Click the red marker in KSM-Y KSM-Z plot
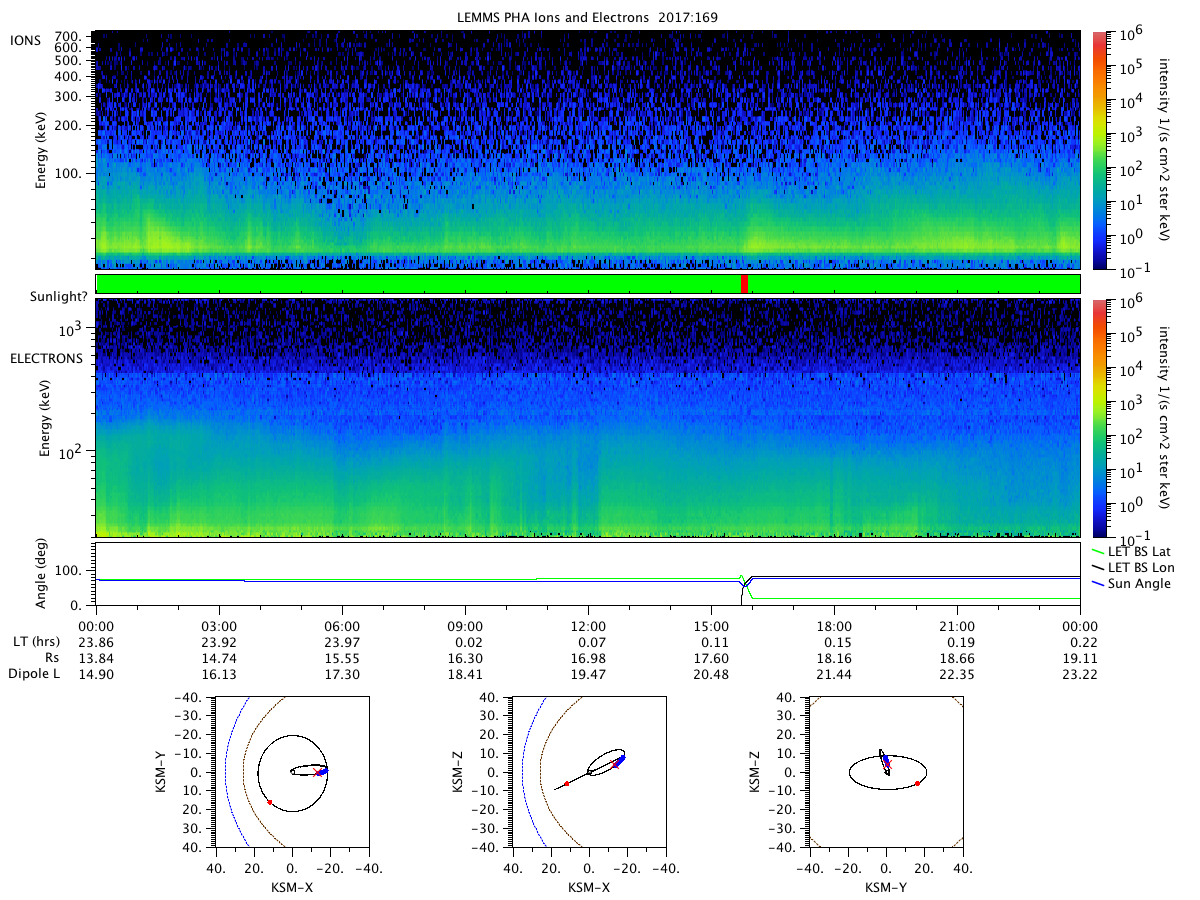1200x900 pixels. [917, 783]
